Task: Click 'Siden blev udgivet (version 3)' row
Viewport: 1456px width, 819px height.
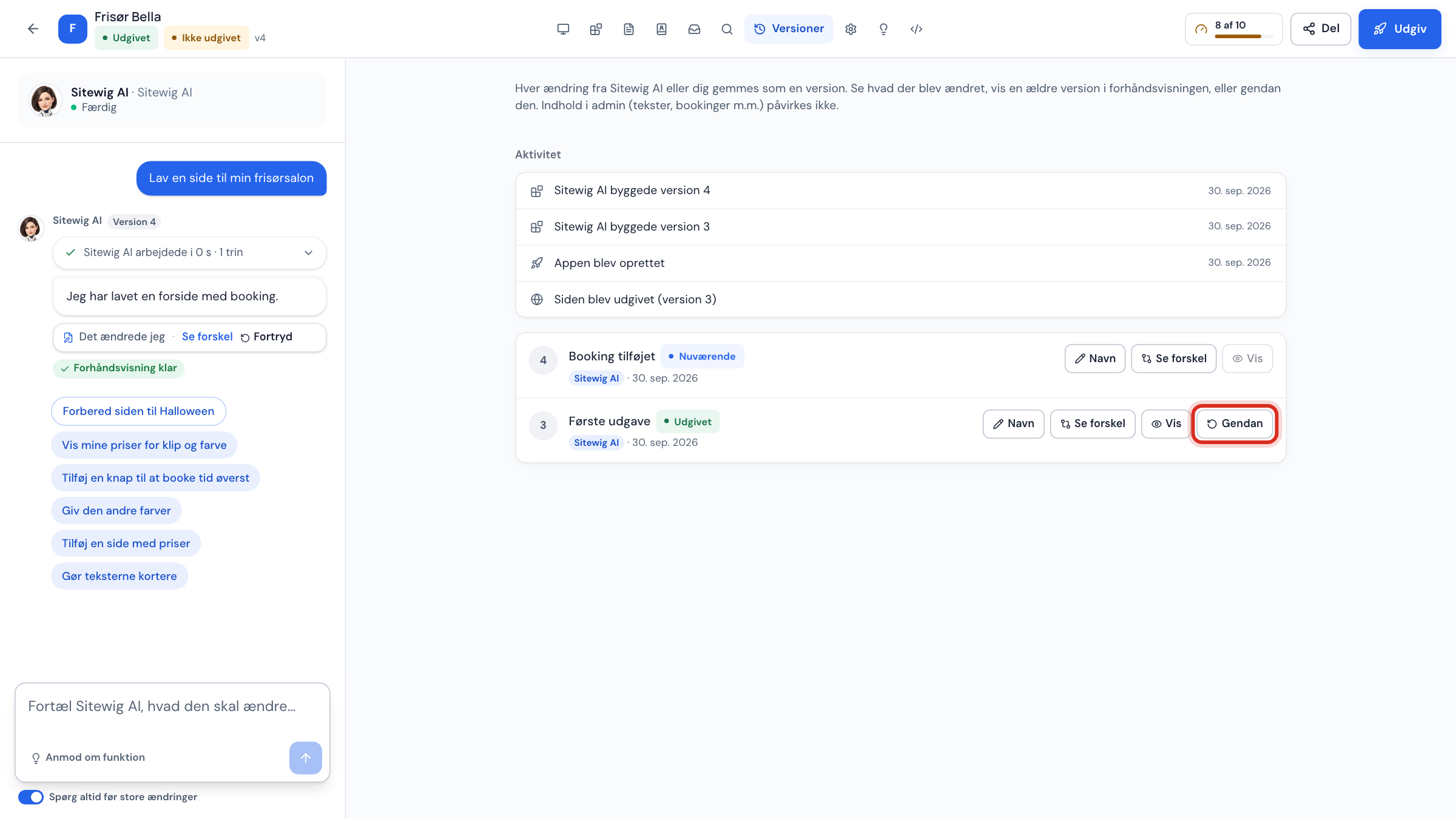Action: [900, 300]
